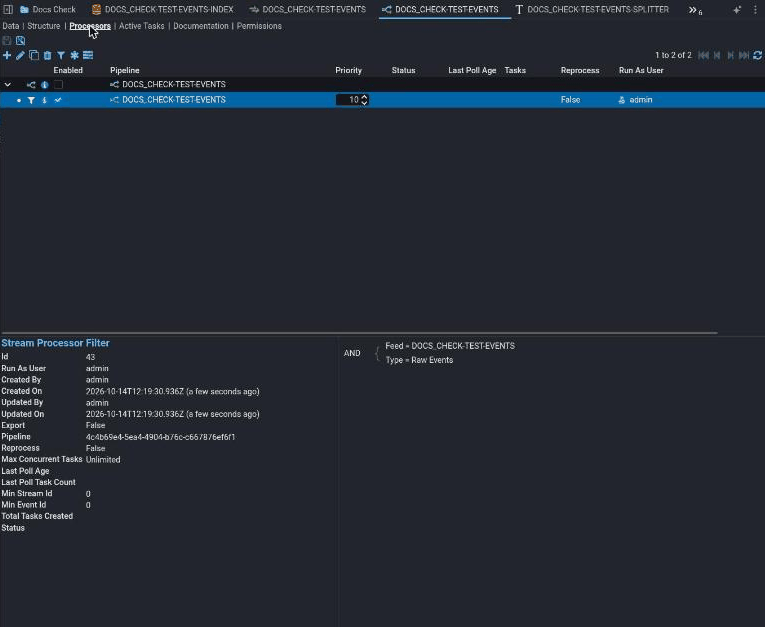Screen dimensions: 765x627
Task: Click the 'Unlimited' Max Concurrent Tasks value
Action: pos(103,460)
